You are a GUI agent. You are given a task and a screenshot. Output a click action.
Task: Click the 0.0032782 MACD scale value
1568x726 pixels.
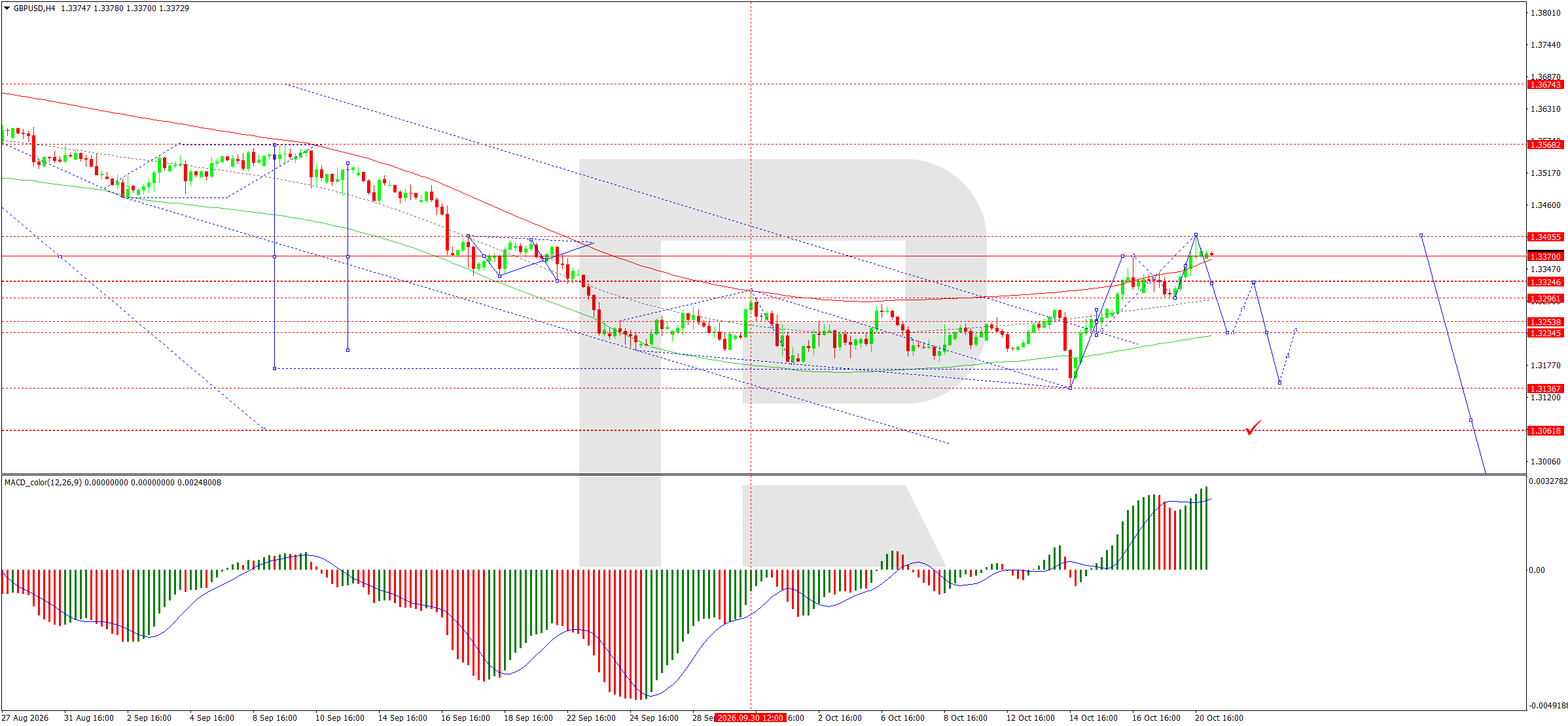1548,481
